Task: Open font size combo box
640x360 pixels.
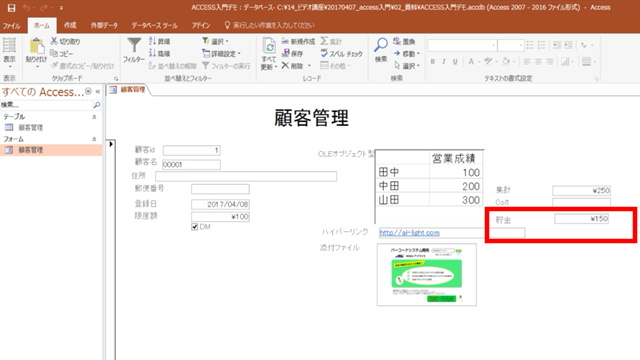Action: (511, 45)
